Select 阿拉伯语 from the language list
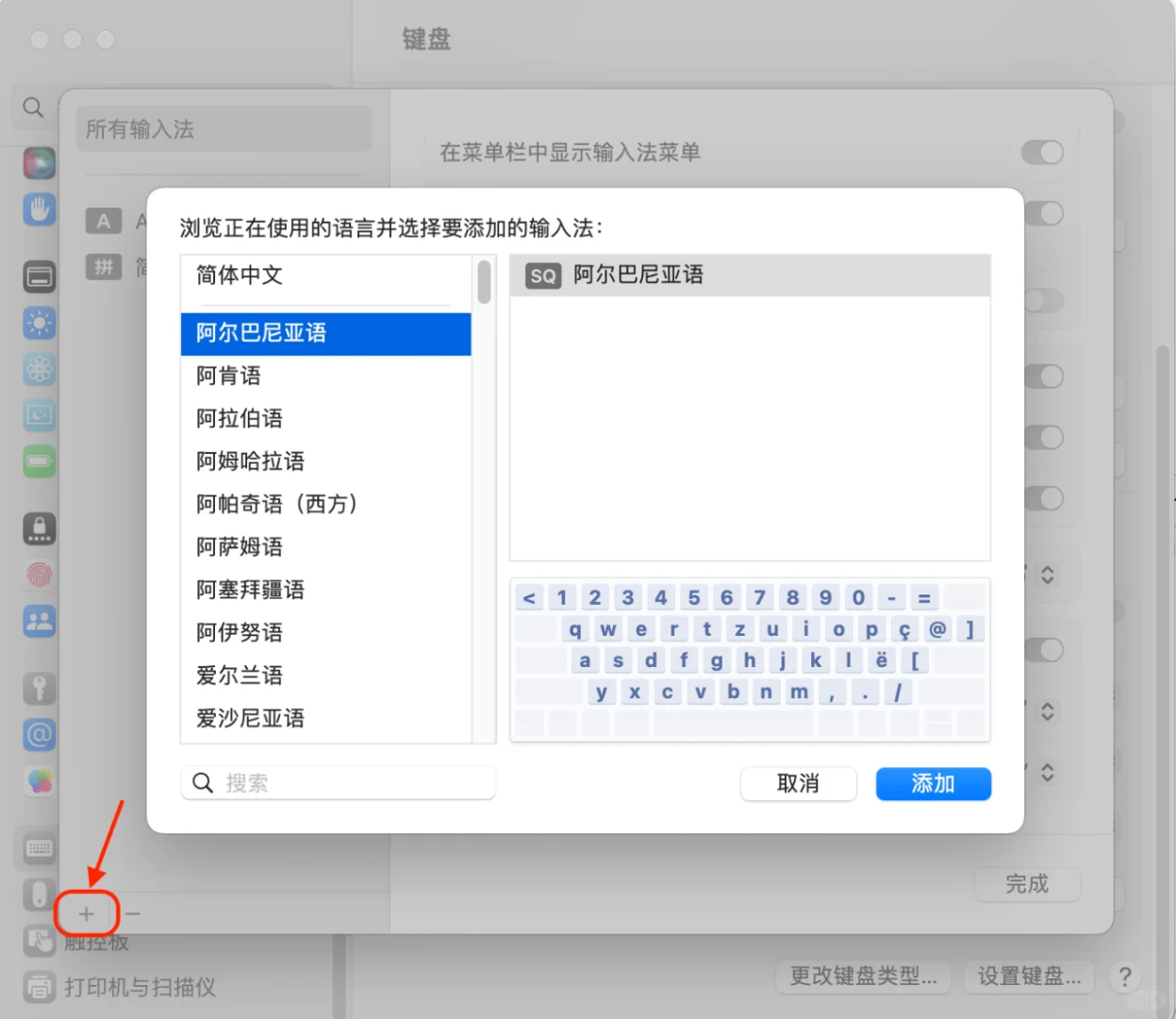Image resolution: width=1176 pixels, height=1019 pixels. (x=239, y=418)
